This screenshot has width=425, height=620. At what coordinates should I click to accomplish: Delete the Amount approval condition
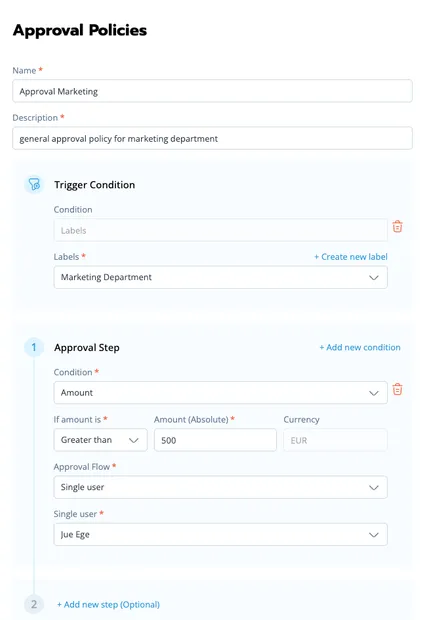[397, 389]
